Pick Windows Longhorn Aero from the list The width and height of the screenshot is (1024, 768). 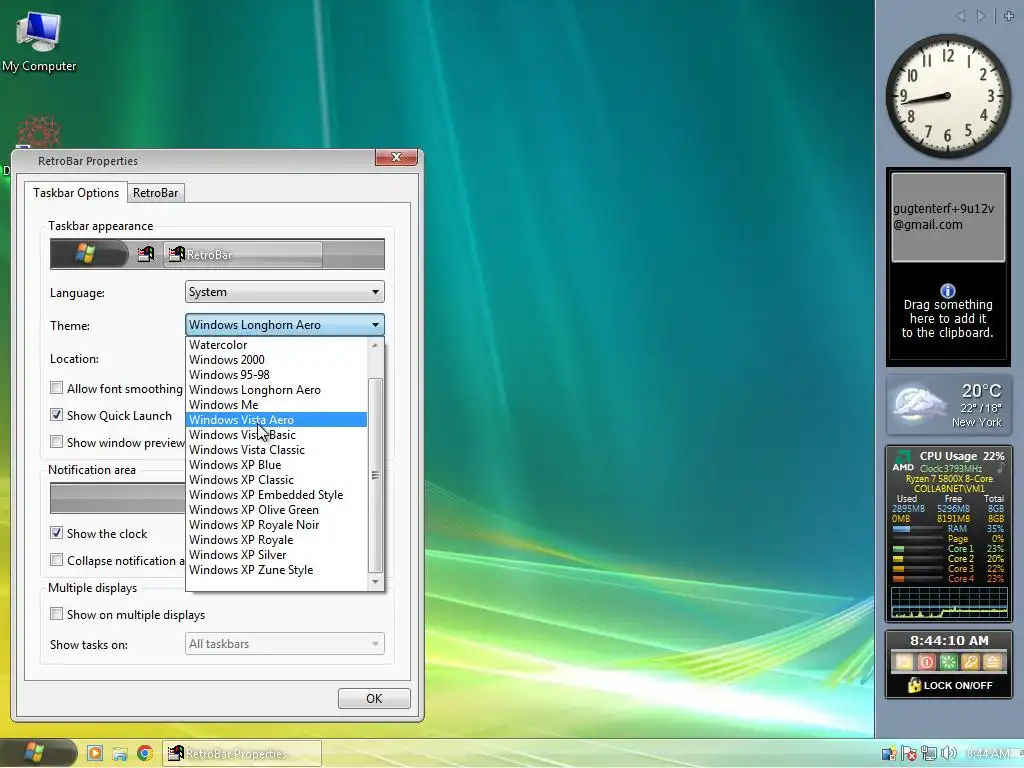coord(277,390)
